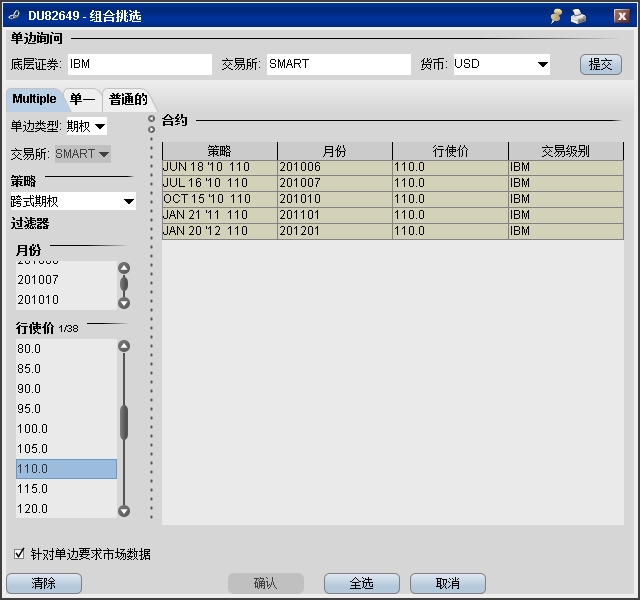Select strike price 100.0 in filter
This screenshot has width=640, height=600.
[x=66, y=429]
